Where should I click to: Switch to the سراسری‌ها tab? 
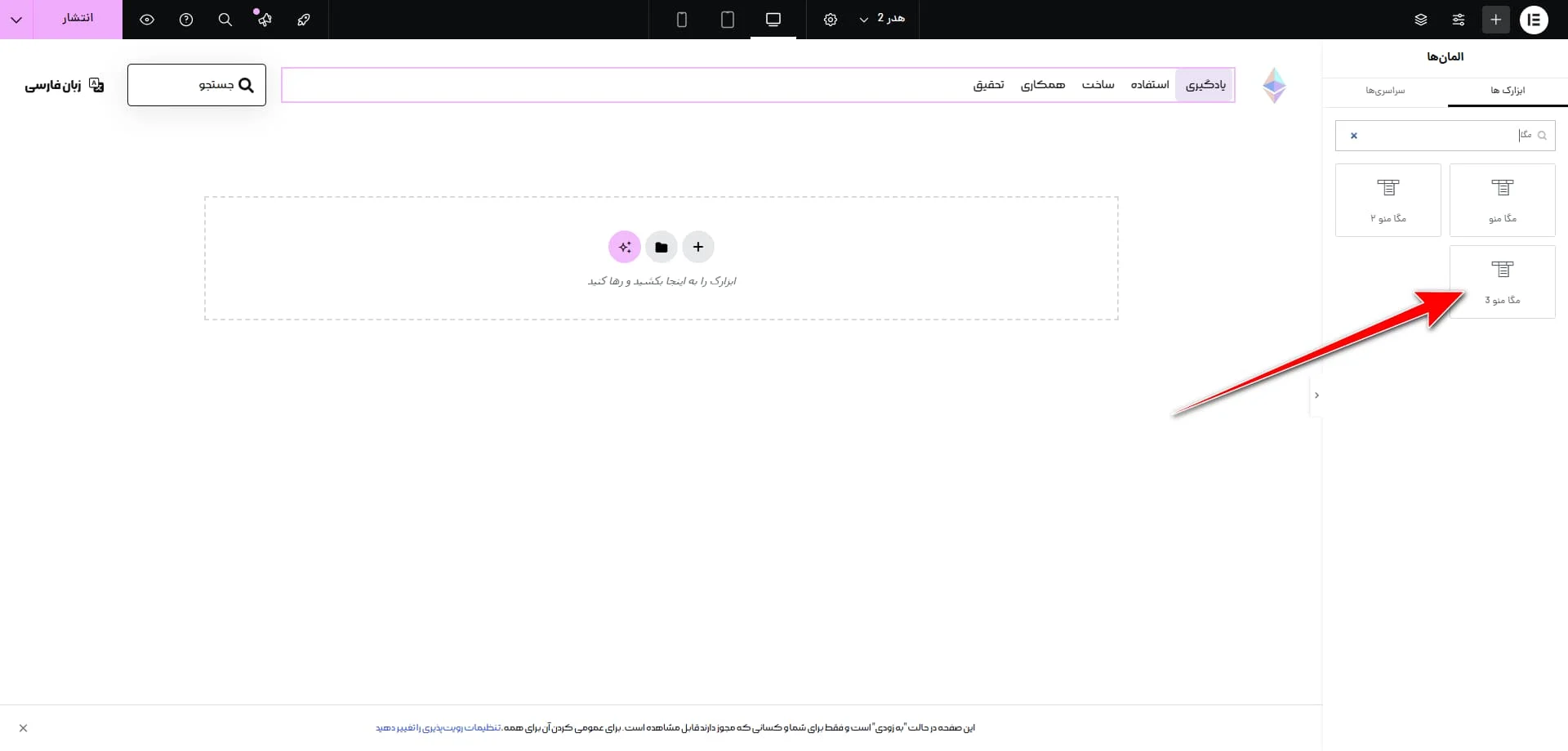(1386, 92)
